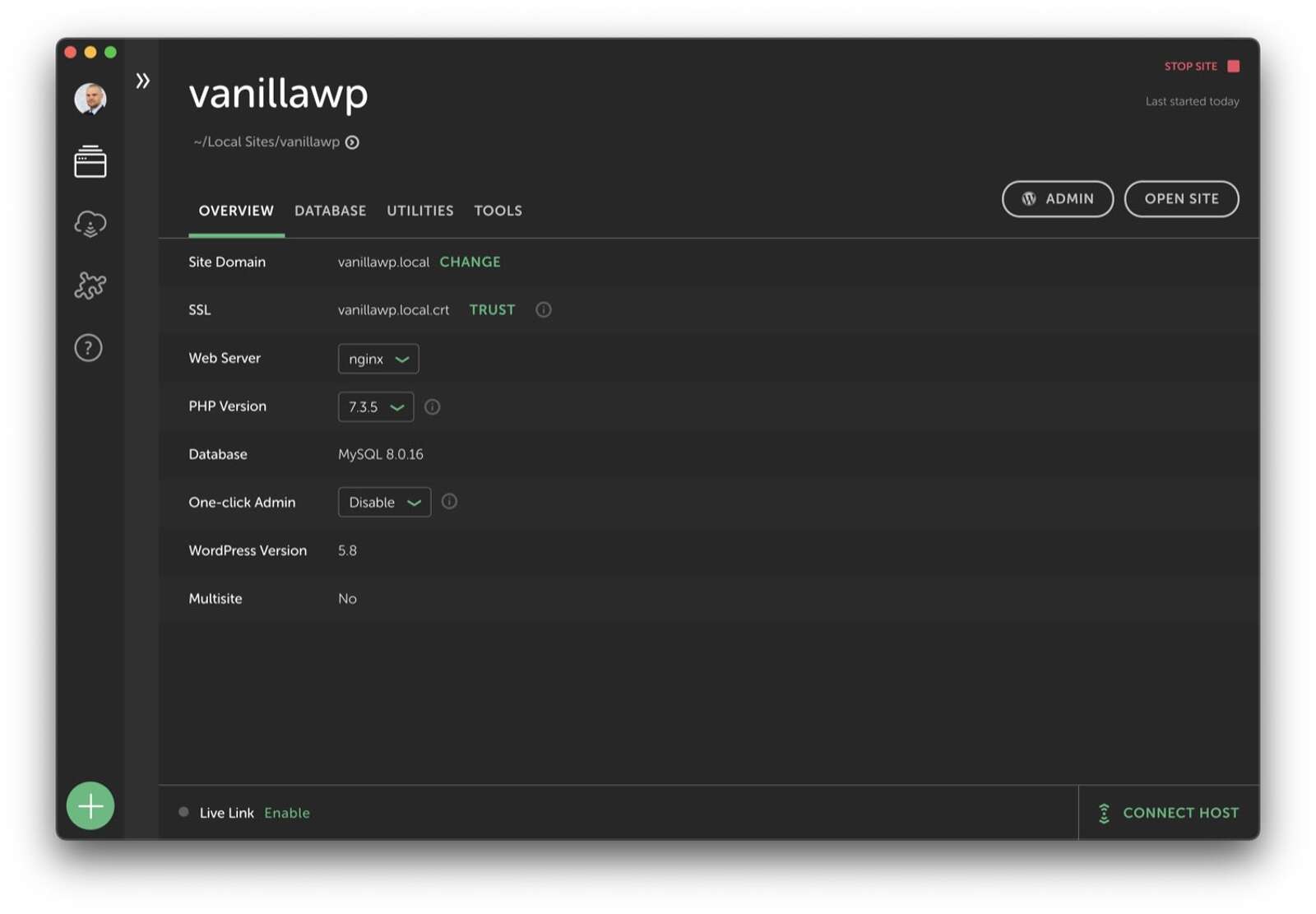The width and height of the screenshot is (1316, 914).
Task: Click the vanillawp.local domain value
Action: 383,262
